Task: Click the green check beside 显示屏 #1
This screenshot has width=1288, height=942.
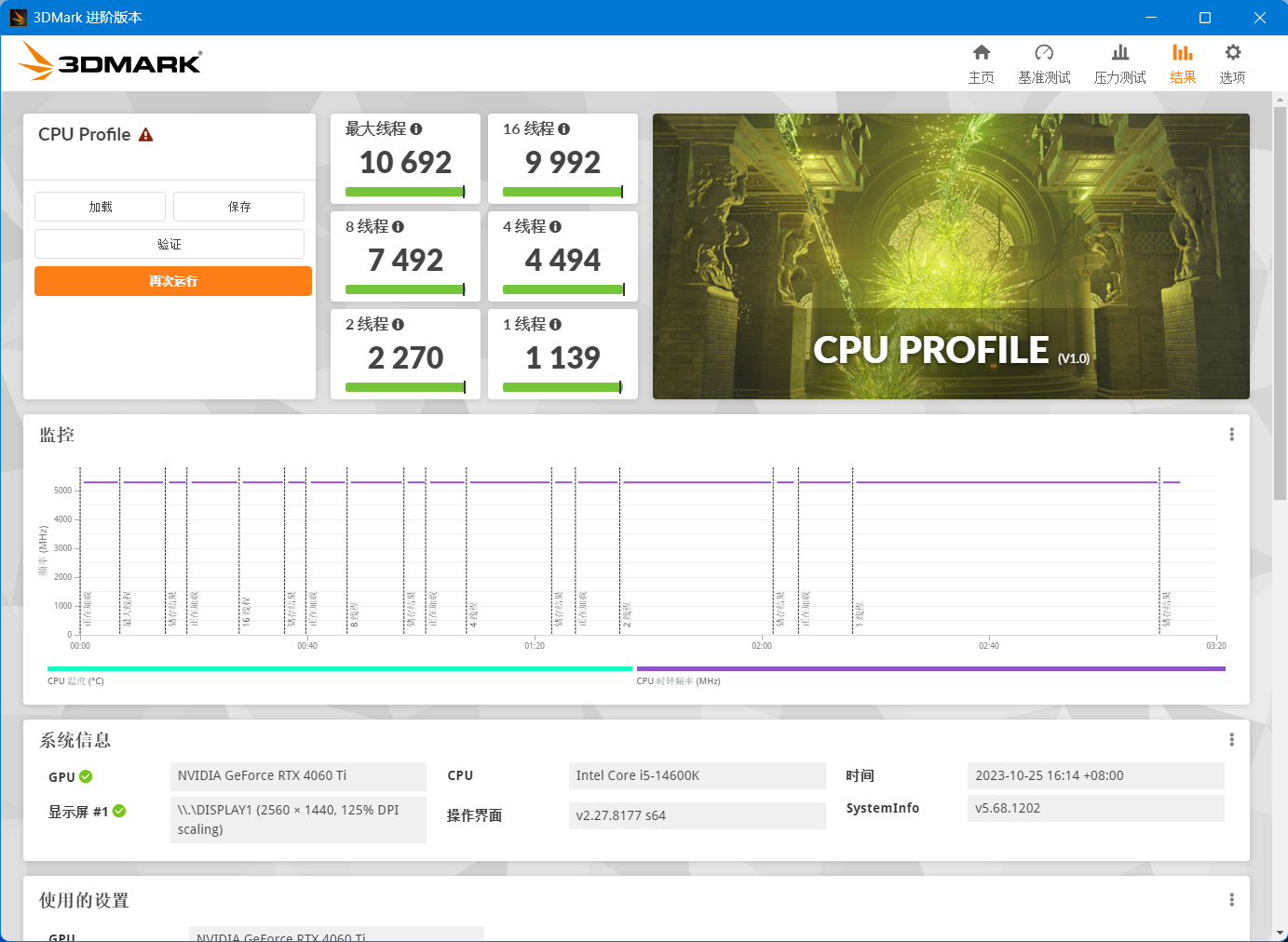Action: tap(119, 812)
